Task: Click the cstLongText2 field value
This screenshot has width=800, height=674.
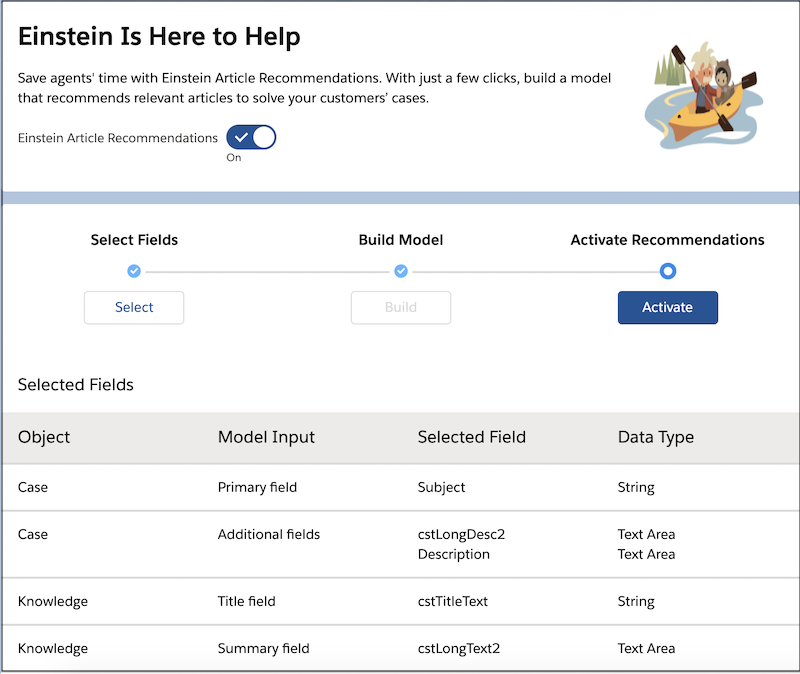Action: coord(459,648)
